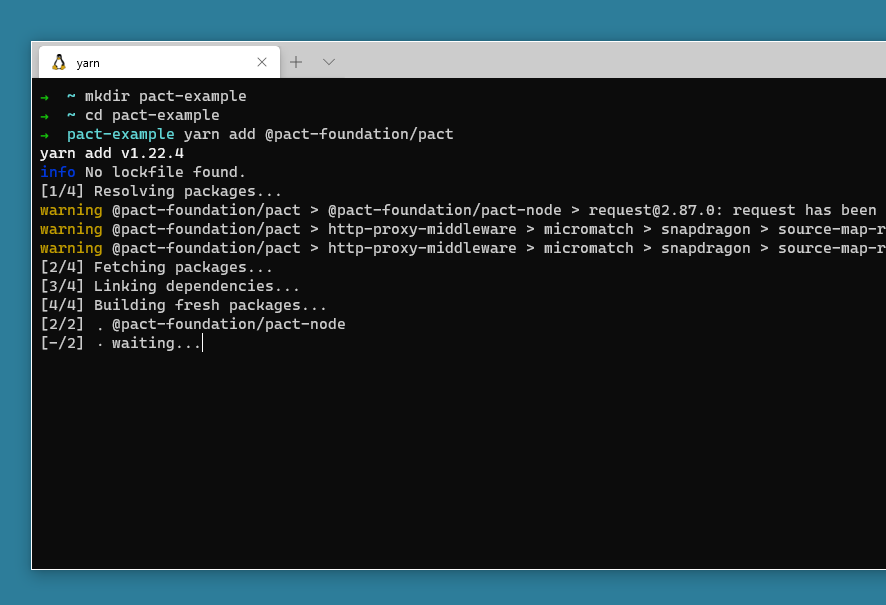Click the 'yarn add v1.22.4' output line

(x=112, y=153)
